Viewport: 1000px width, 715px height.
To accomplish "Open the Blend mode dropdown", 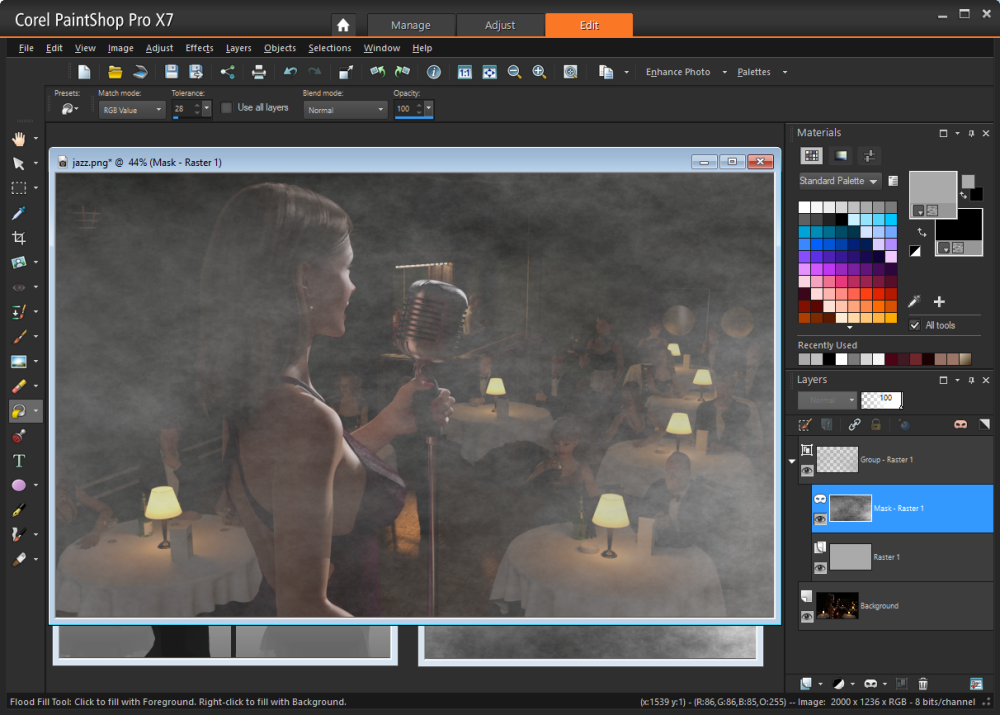I will pos(345,110).
